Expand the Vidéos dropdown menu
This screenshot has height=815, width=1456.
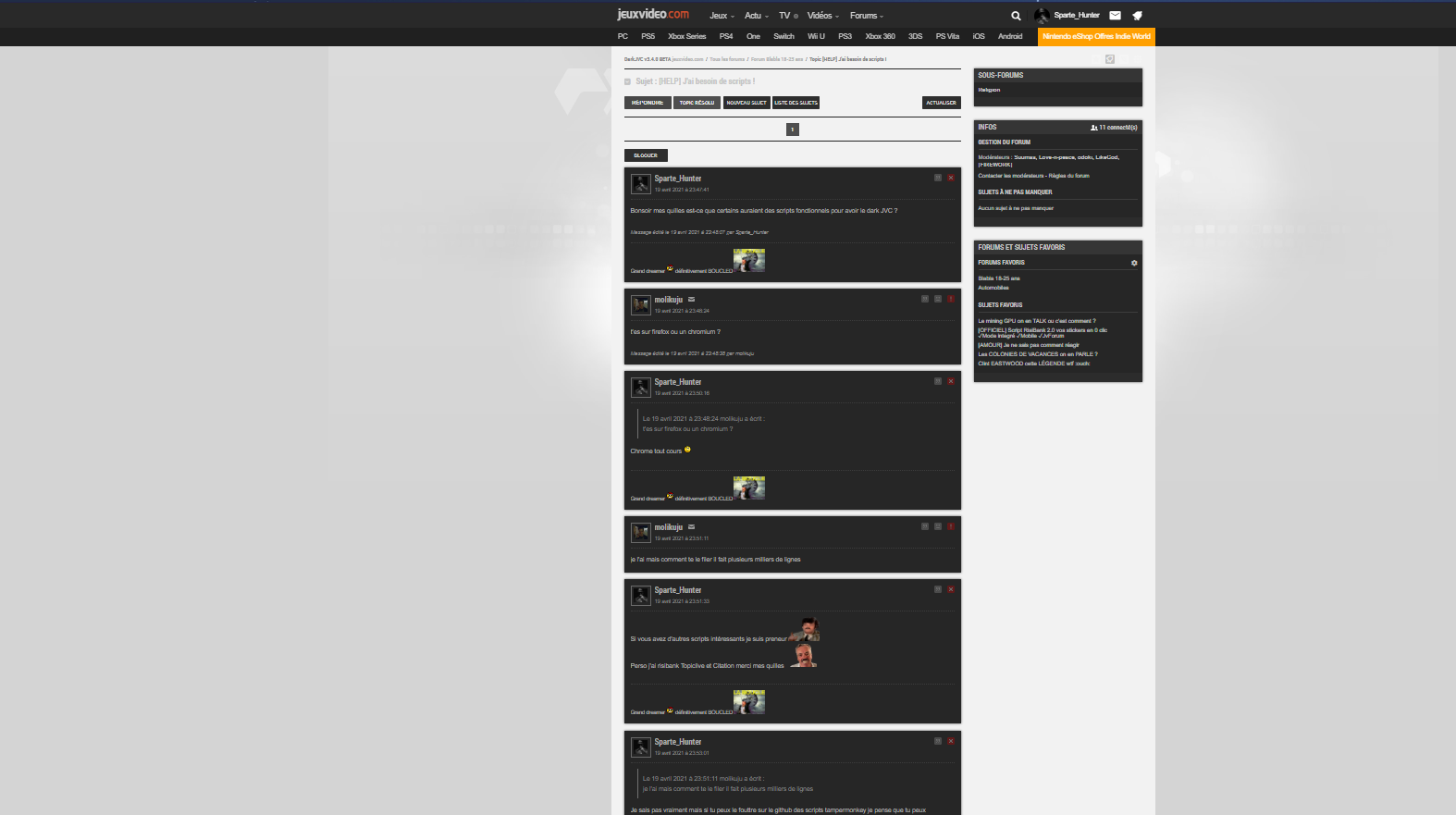[823, 16]
